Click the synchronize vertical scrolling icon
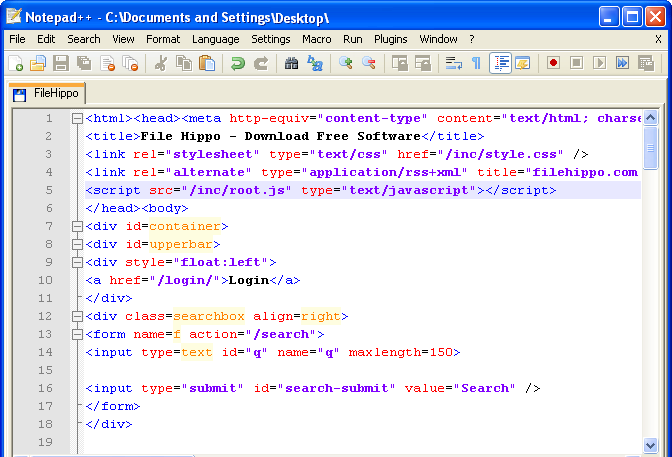Viewport: 672px width, 457px height. pyautogui.click(x=399, y=63)
